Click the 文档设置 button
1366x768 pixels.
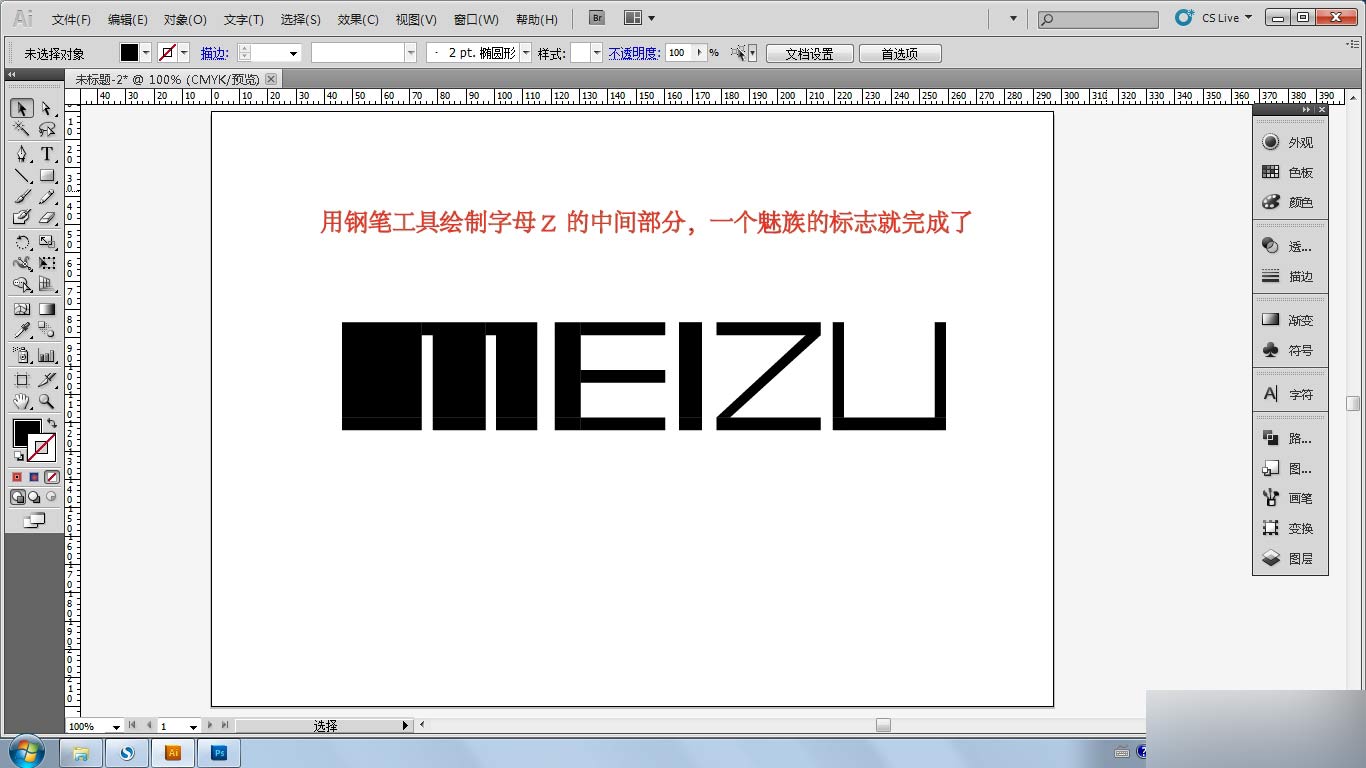pos(809,54)
